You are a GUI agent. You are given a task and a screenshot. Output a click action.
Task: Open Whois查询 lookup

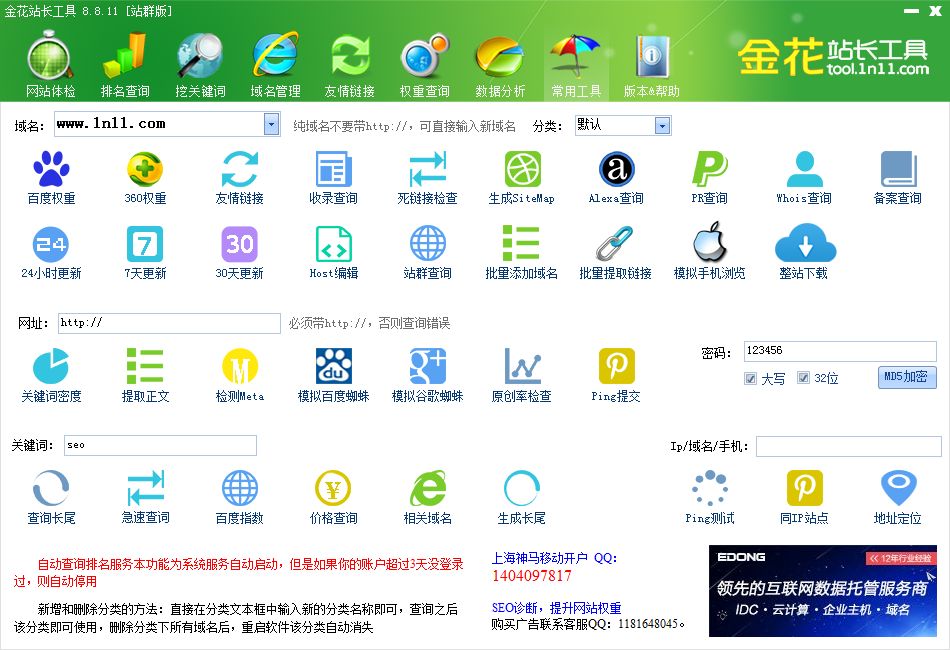[804, 170]
